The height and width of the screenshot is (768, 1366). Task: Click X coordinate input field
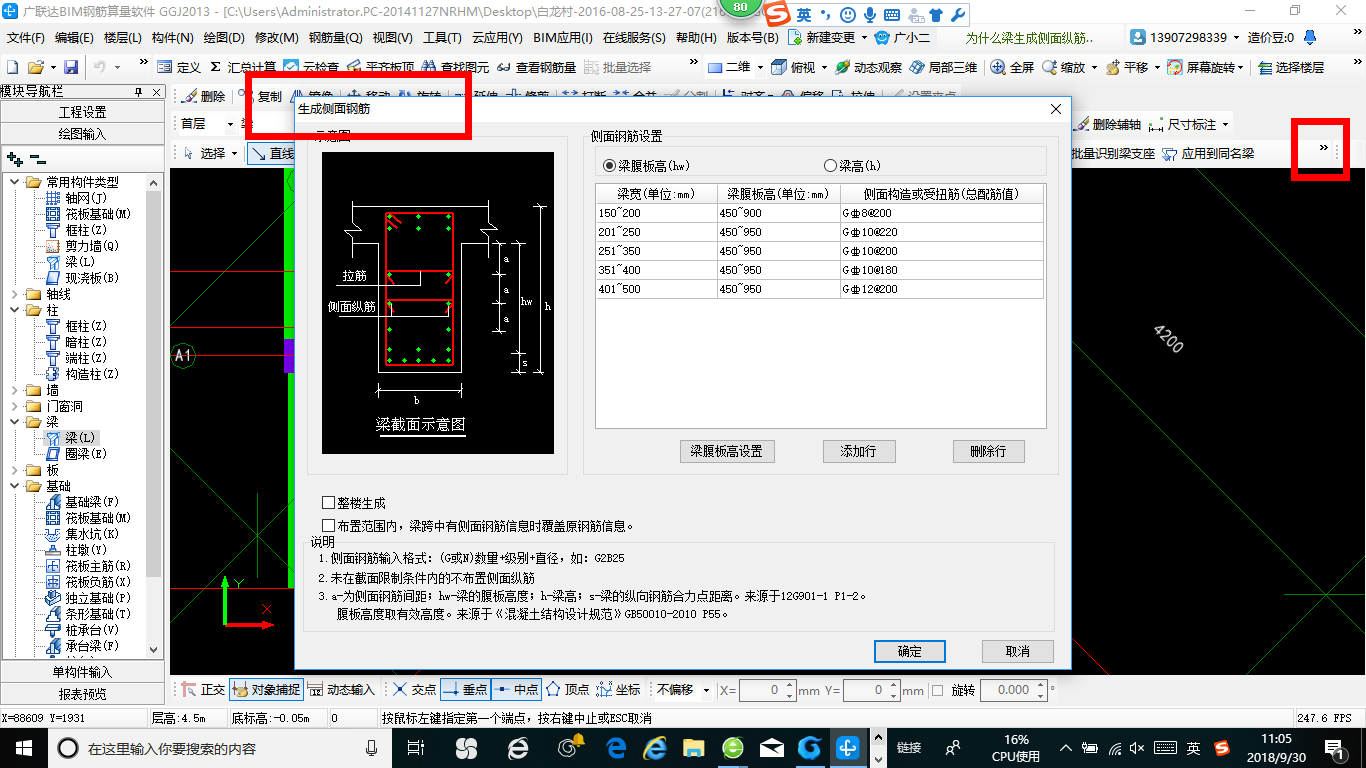click(767, 690)
